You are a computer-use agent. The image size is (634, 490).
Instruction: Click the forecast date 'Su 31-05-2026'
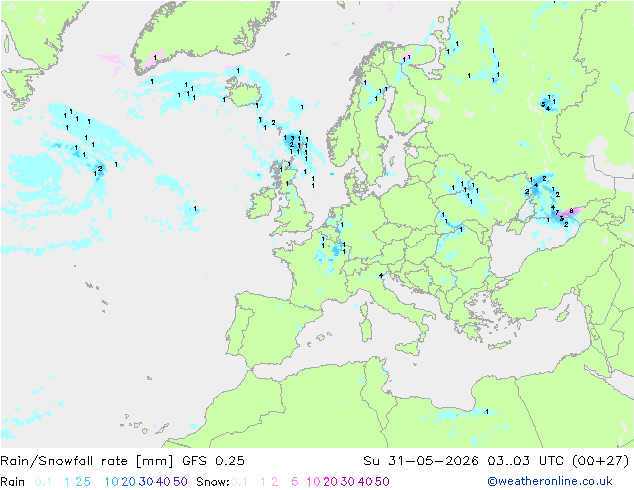(x=421, y=461)
